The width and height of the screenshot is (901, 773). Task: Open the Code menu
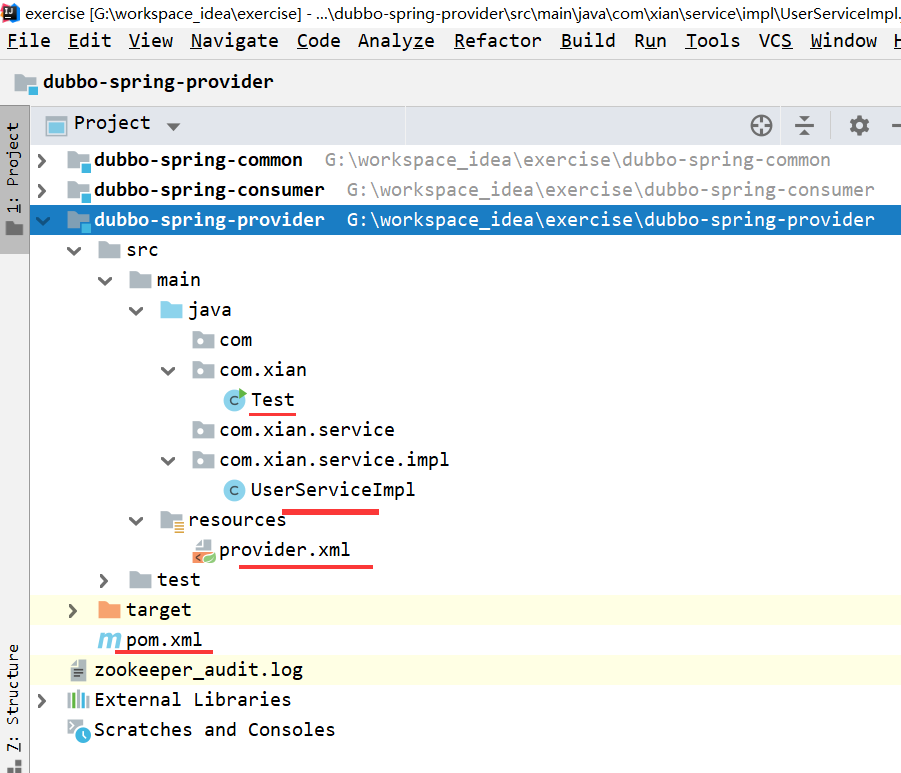[318, 41]
